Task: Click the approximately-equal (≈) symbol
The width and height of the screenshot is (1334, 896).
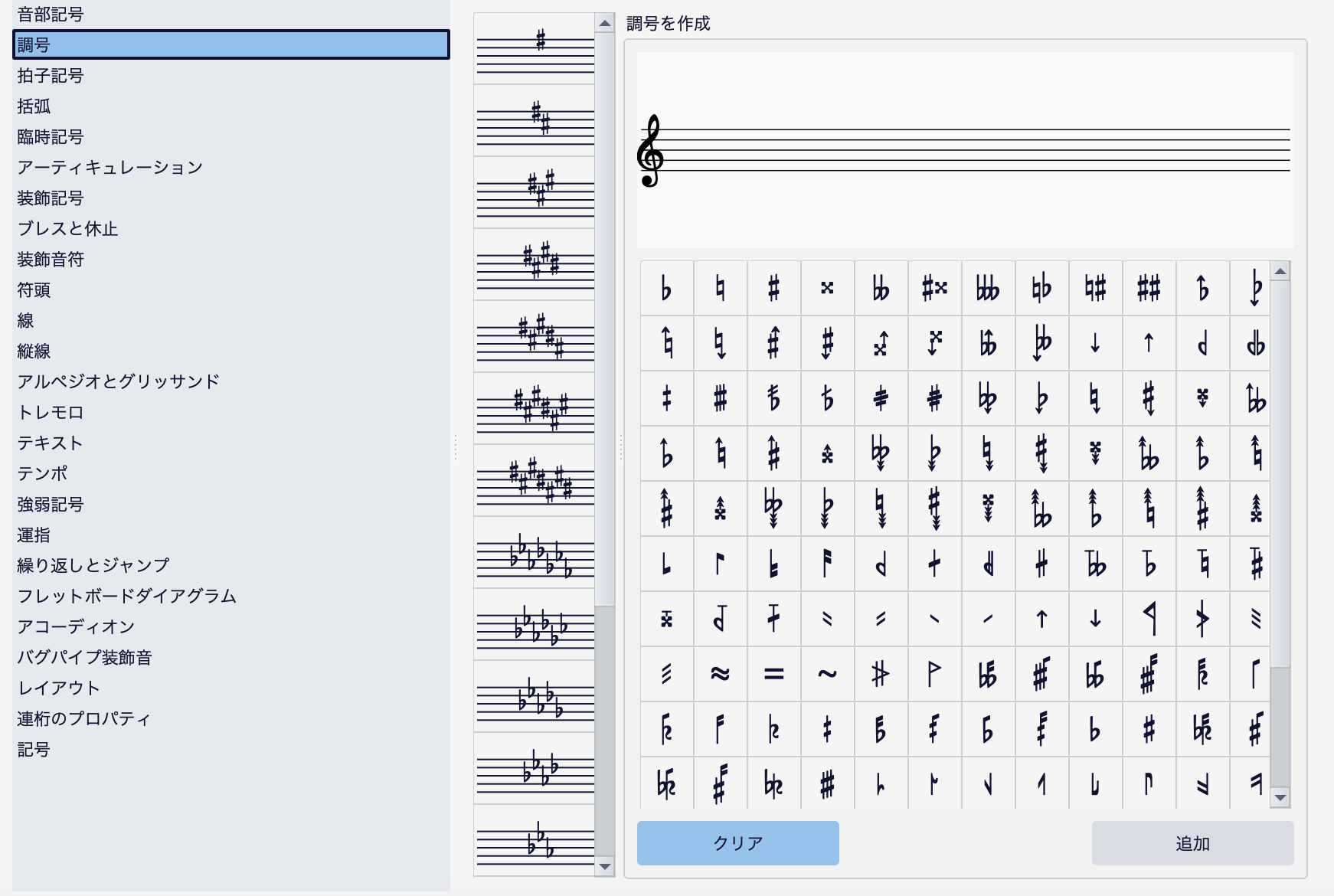Action: coord(720,675)
